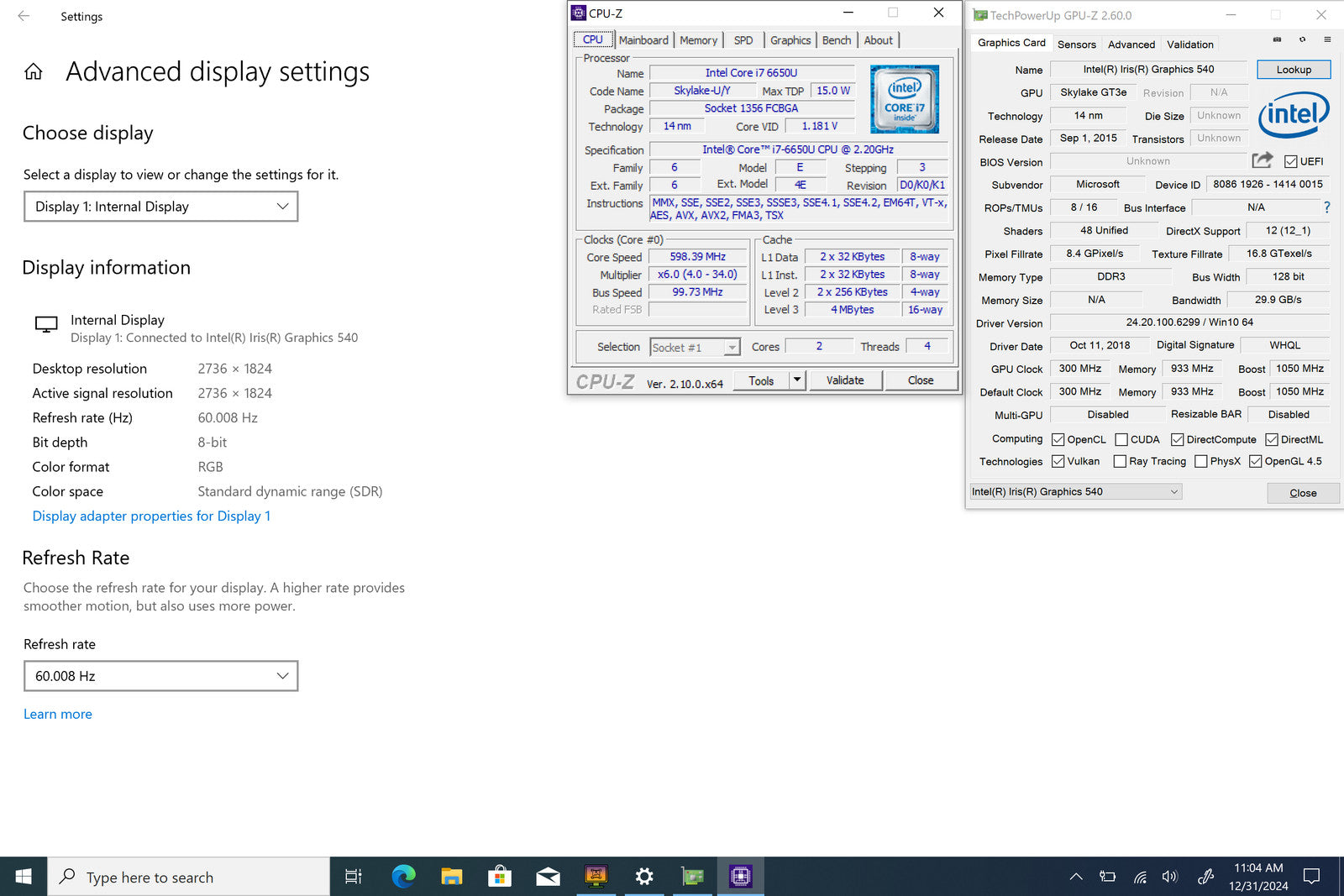Viewport: 1344px width, 896px height.
Task: Open Display adapter properties for Display 1
Action: (x=151, y=516)
